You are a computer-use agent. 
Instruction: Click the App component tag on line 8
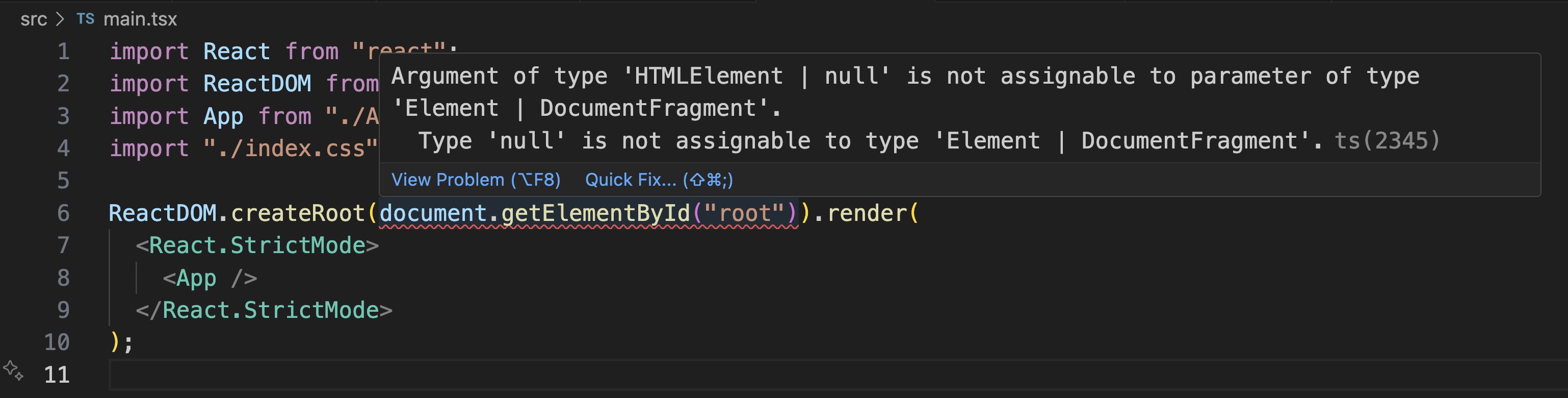(x=196, y=278)
